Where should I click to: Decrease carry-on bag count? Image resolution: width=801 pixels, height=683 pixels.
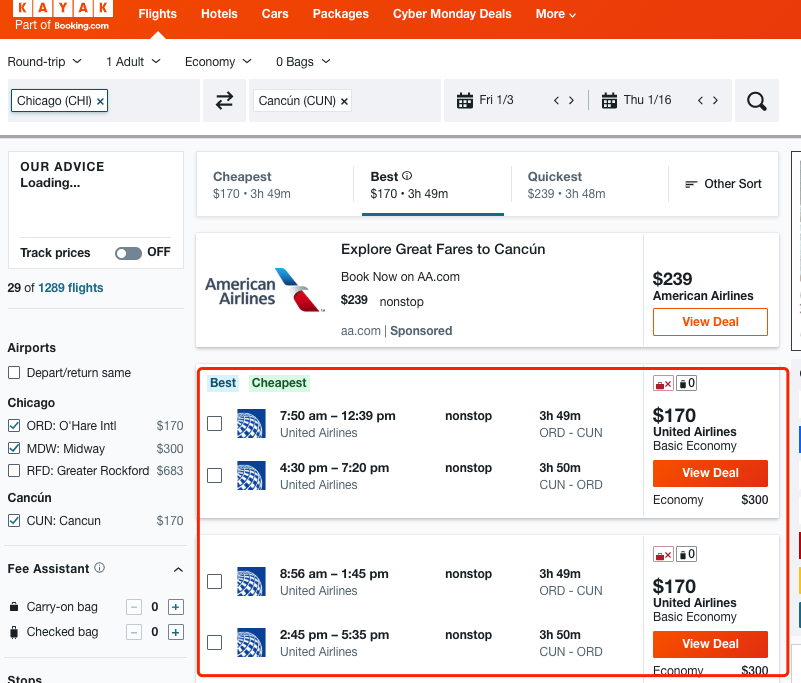pyautogui.click(x=134, y=607)
